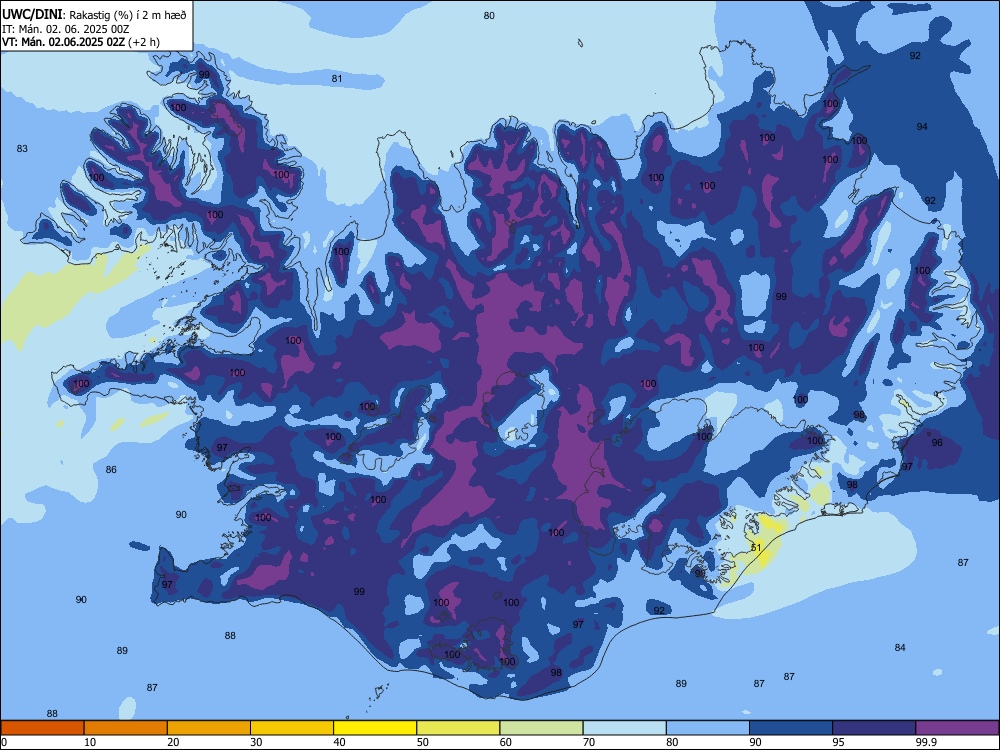Click the '60' legend tick label
Screen dimensions: 1000x750
click(506, 742)
